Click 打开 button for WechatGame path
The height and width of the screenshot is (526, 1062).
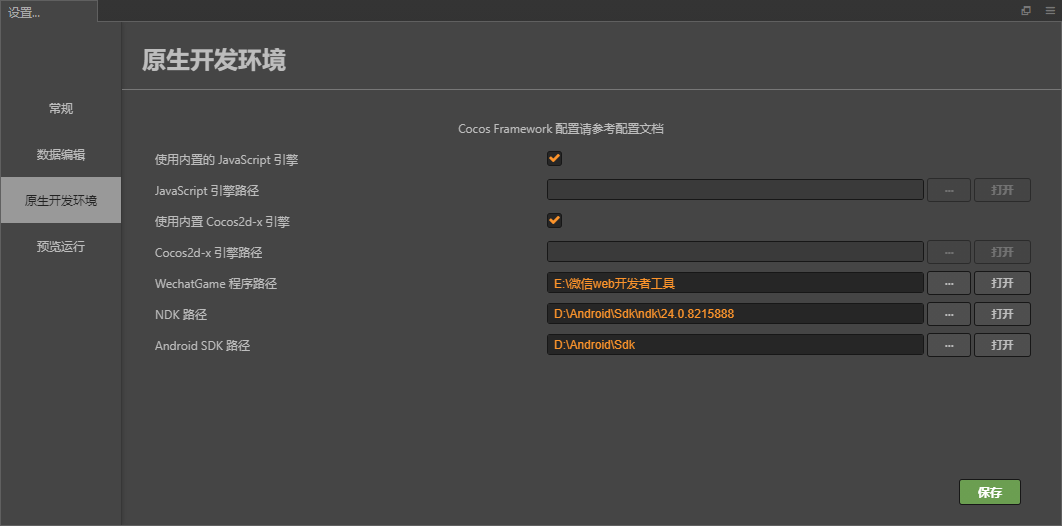pyautogui.click(x=1002, y=283)
